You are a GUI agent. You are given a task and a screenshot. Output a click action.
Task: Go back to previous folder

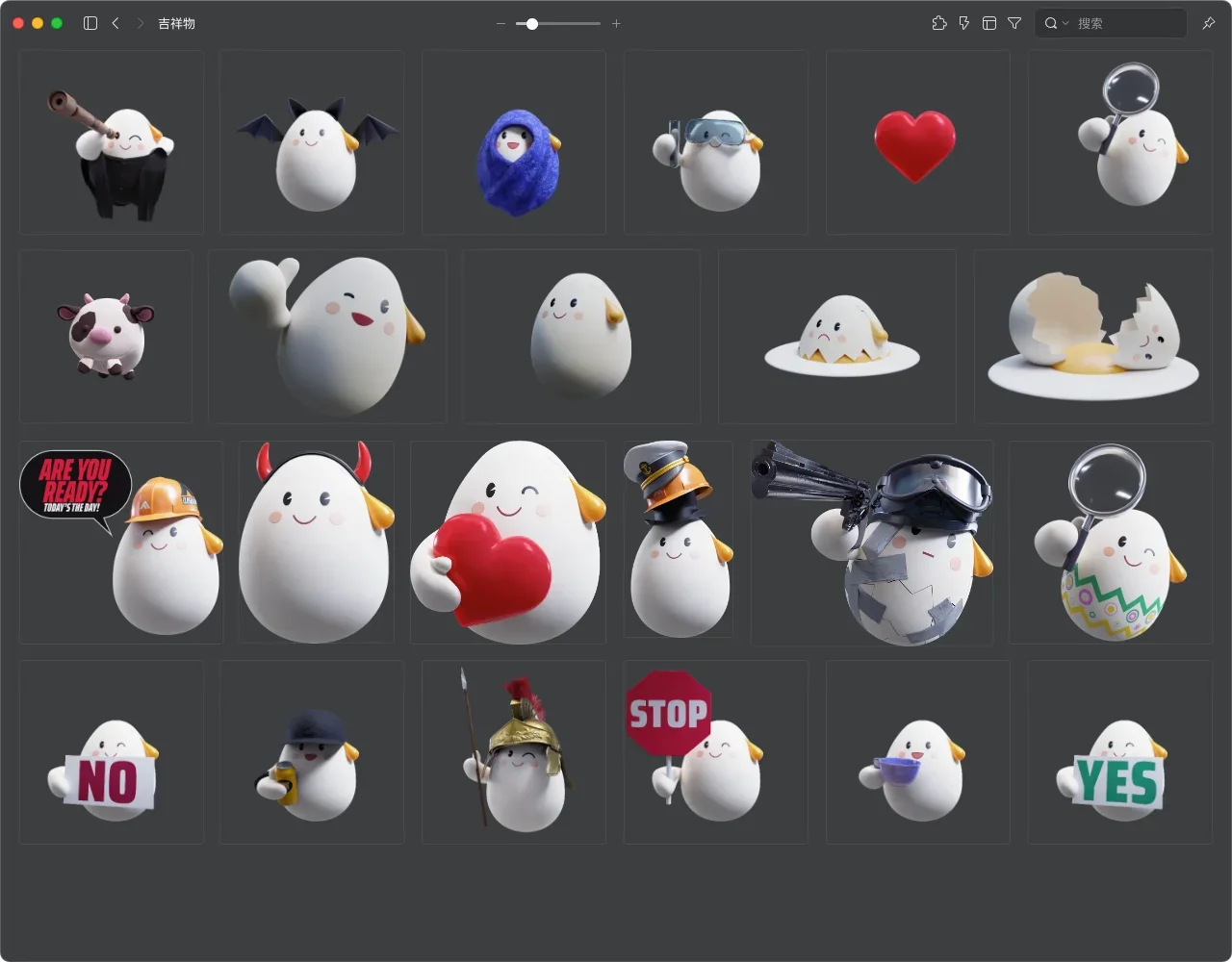point(115,23)
